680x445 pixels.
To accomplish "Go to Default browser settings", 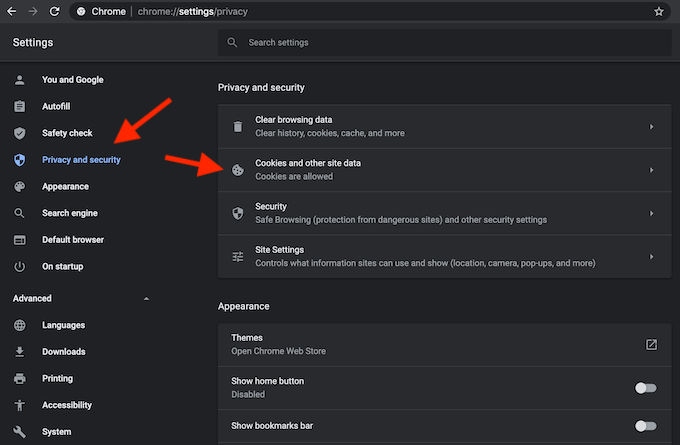I will [x=73, y=240].
